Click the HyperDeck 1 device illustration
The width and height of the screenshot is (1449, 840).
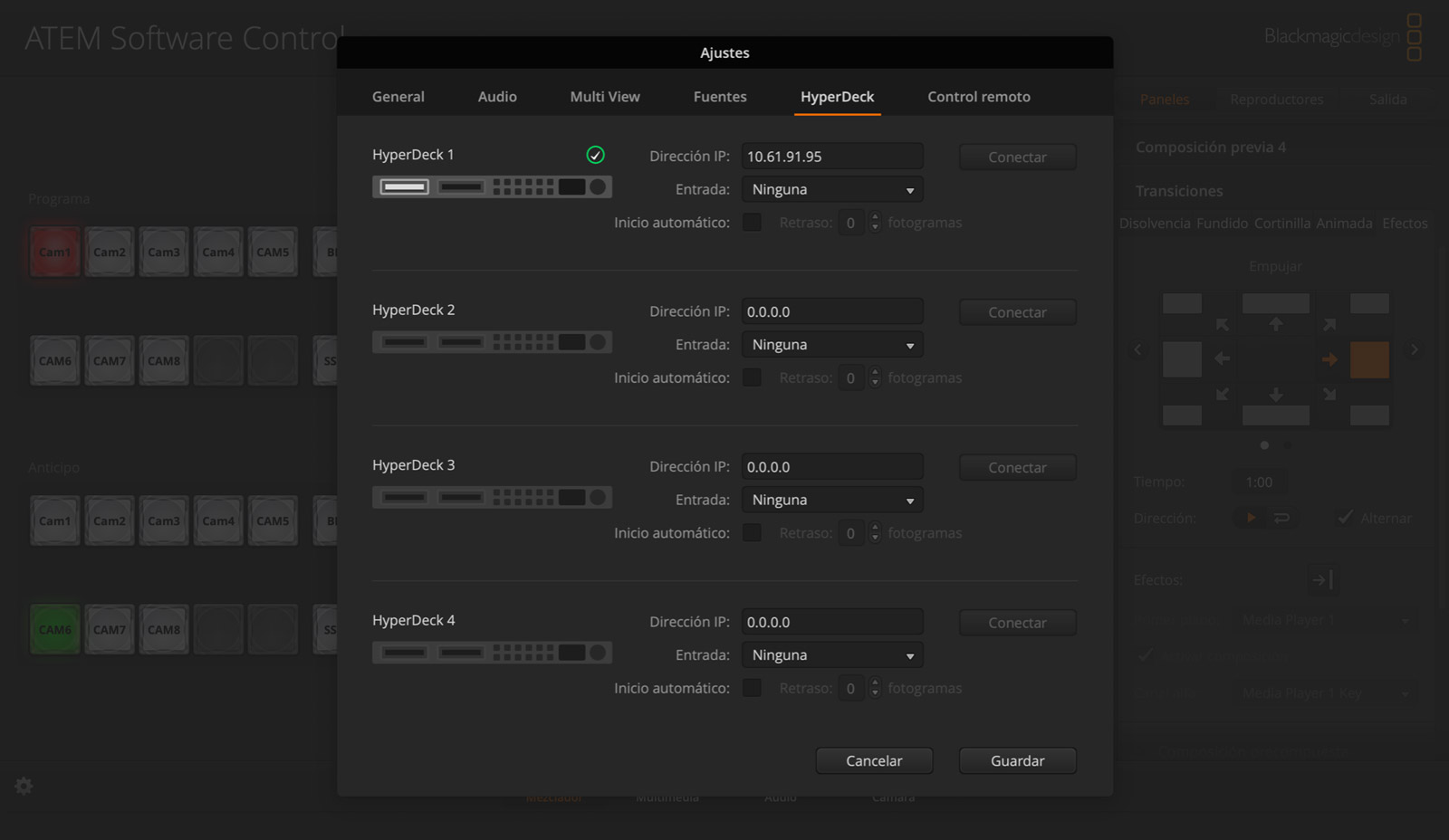click(492, 187)
